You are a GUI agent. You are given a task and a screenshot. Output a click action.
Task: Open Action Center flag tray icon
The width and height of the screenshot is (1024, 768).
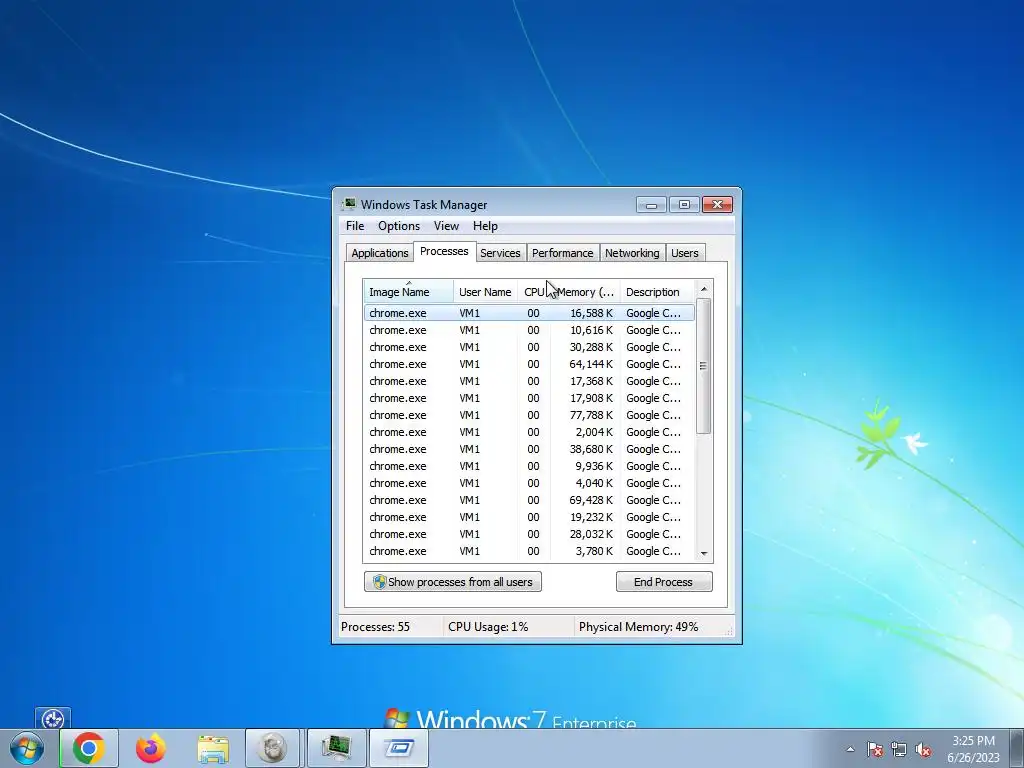(875, 750)
